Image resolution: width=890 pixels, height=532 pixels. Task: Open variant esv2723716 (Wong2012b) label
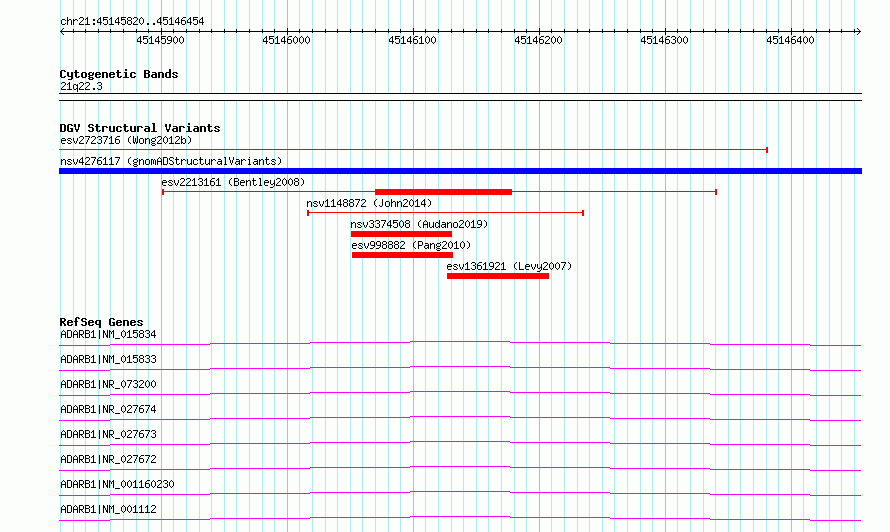click(126, 140)
